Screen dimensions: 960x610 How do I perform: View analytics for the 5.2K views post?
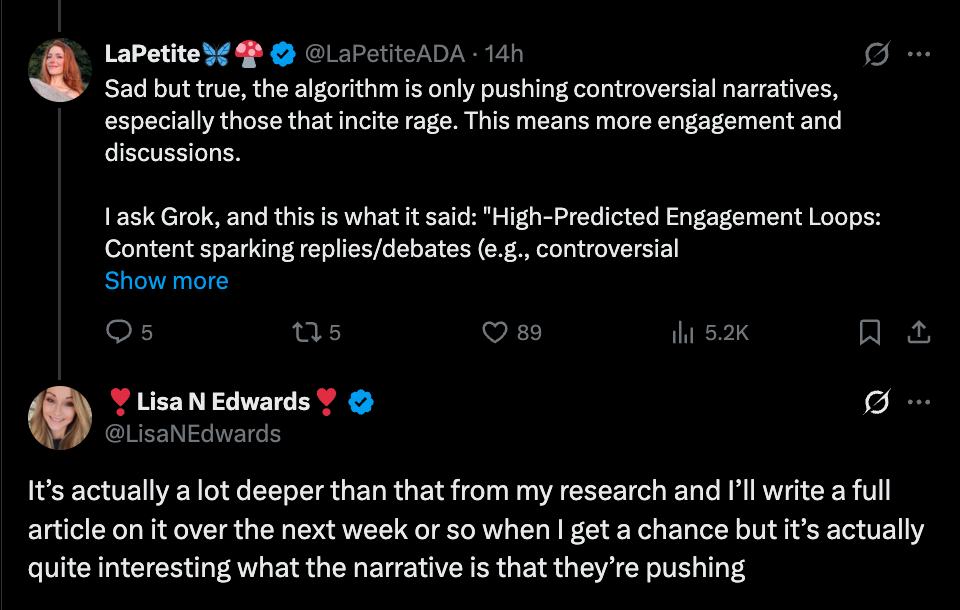pos(683,332)
